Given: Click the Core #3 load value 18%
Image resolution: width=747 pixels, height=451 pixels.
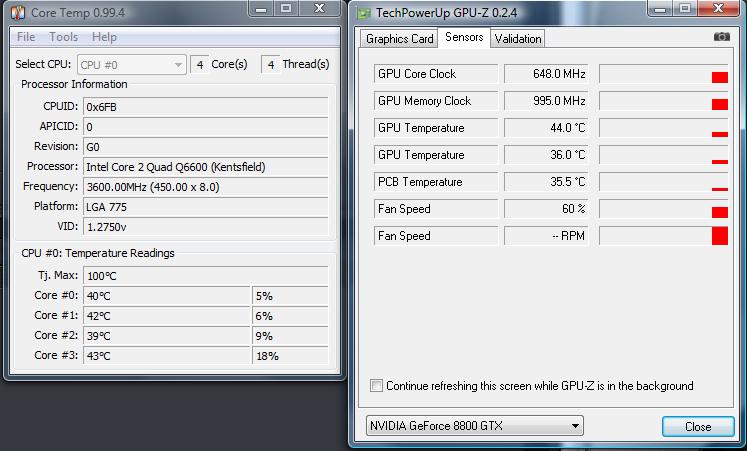Looking at the screenshot, I should pyautogui.click(x=291, y=356).
